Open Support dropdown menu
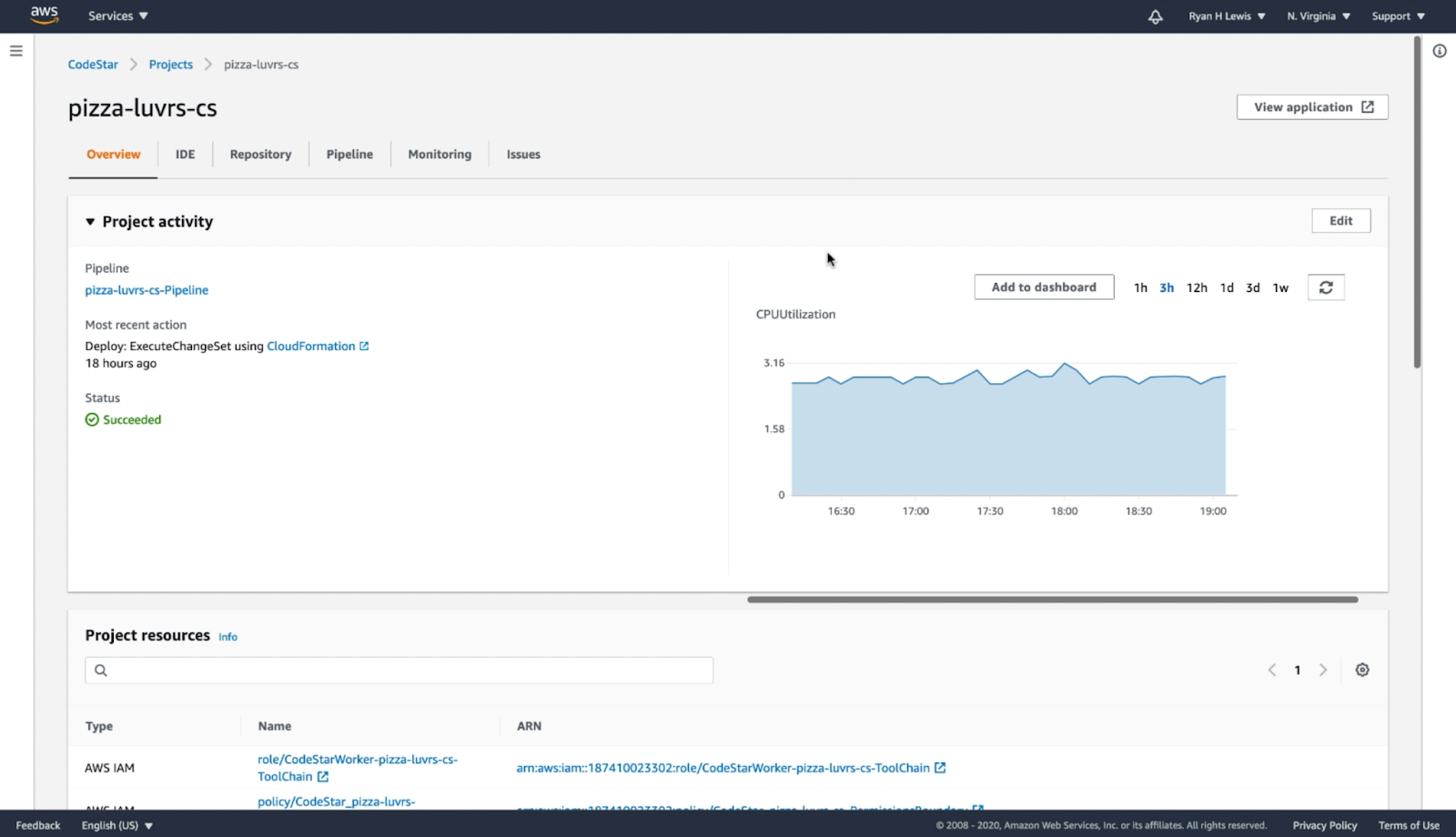Viewport: 1456px width, 837px height. click(x=1399, y=16)
